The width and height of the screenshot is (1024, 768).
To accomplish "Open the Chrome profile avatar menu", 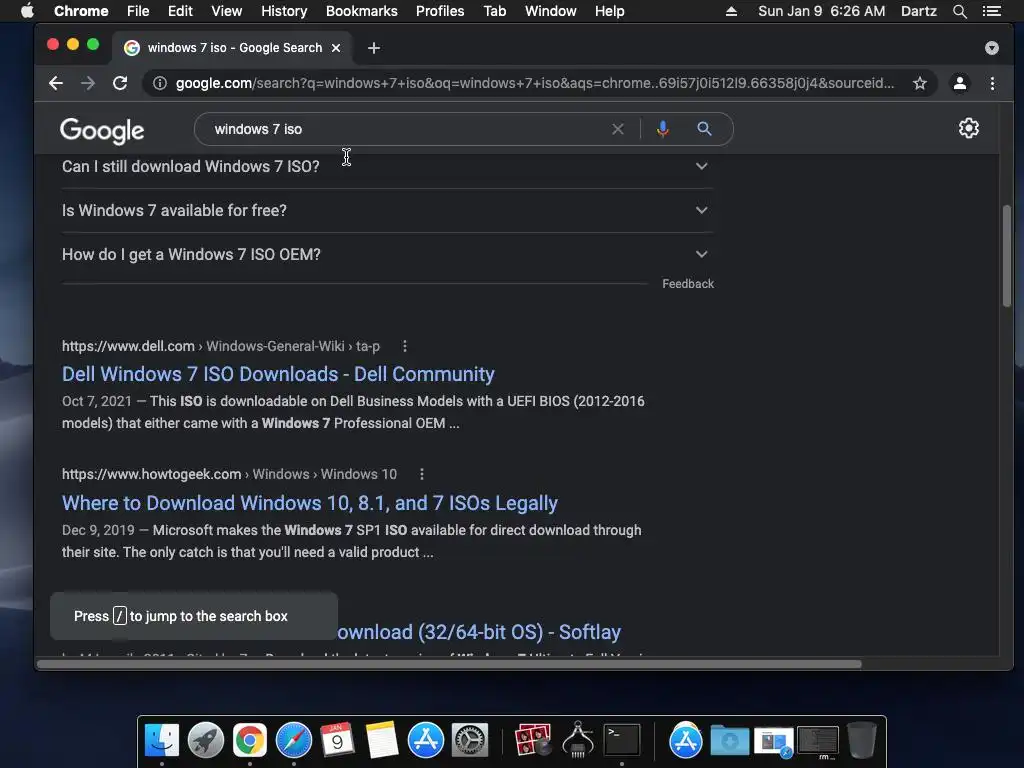I will [959, 83].
